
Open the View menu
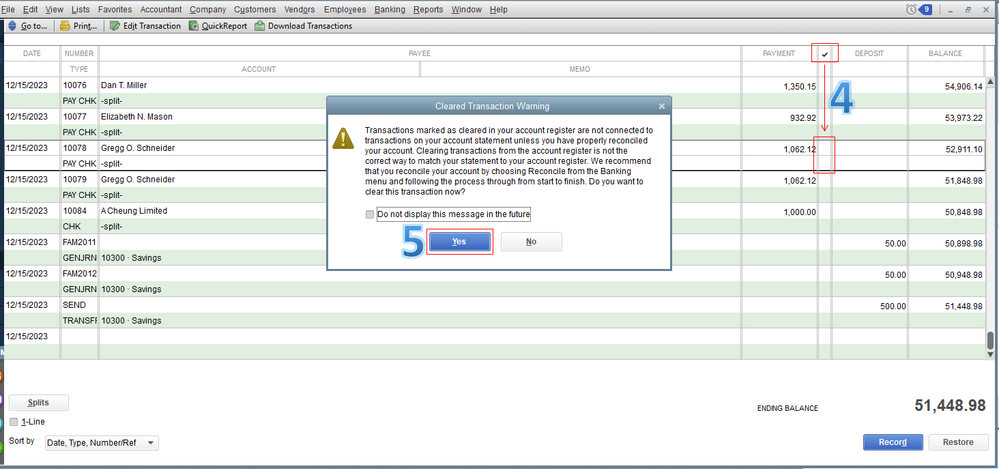click(x=55, y=10)
